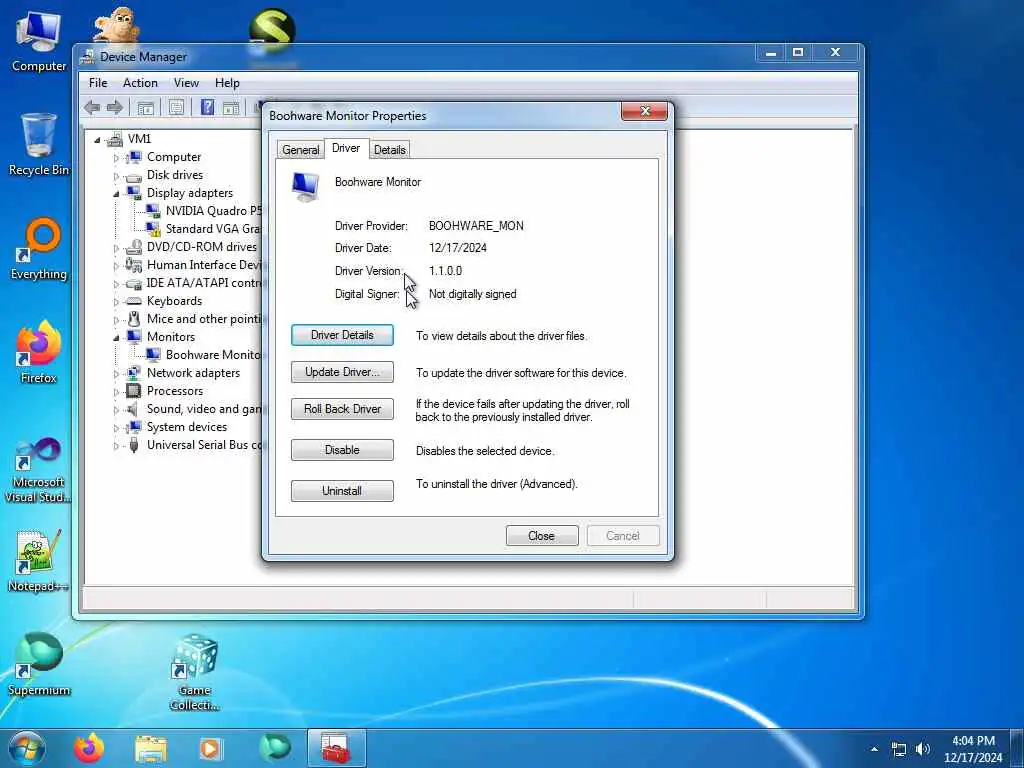Open the Action menu

click(x=140, y=83)
